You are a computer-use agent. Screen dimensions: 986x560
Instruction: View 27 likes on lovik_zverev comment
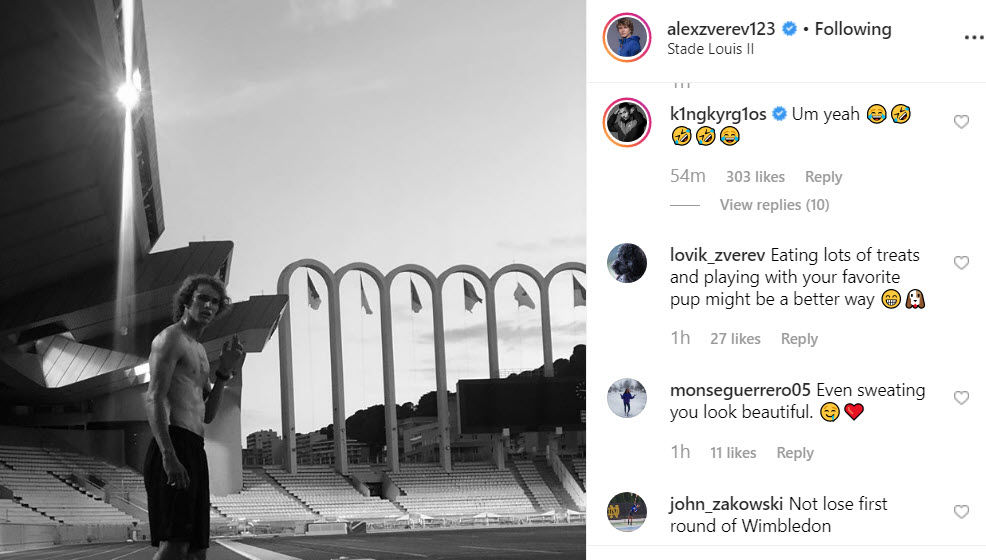tap(735, 339)
